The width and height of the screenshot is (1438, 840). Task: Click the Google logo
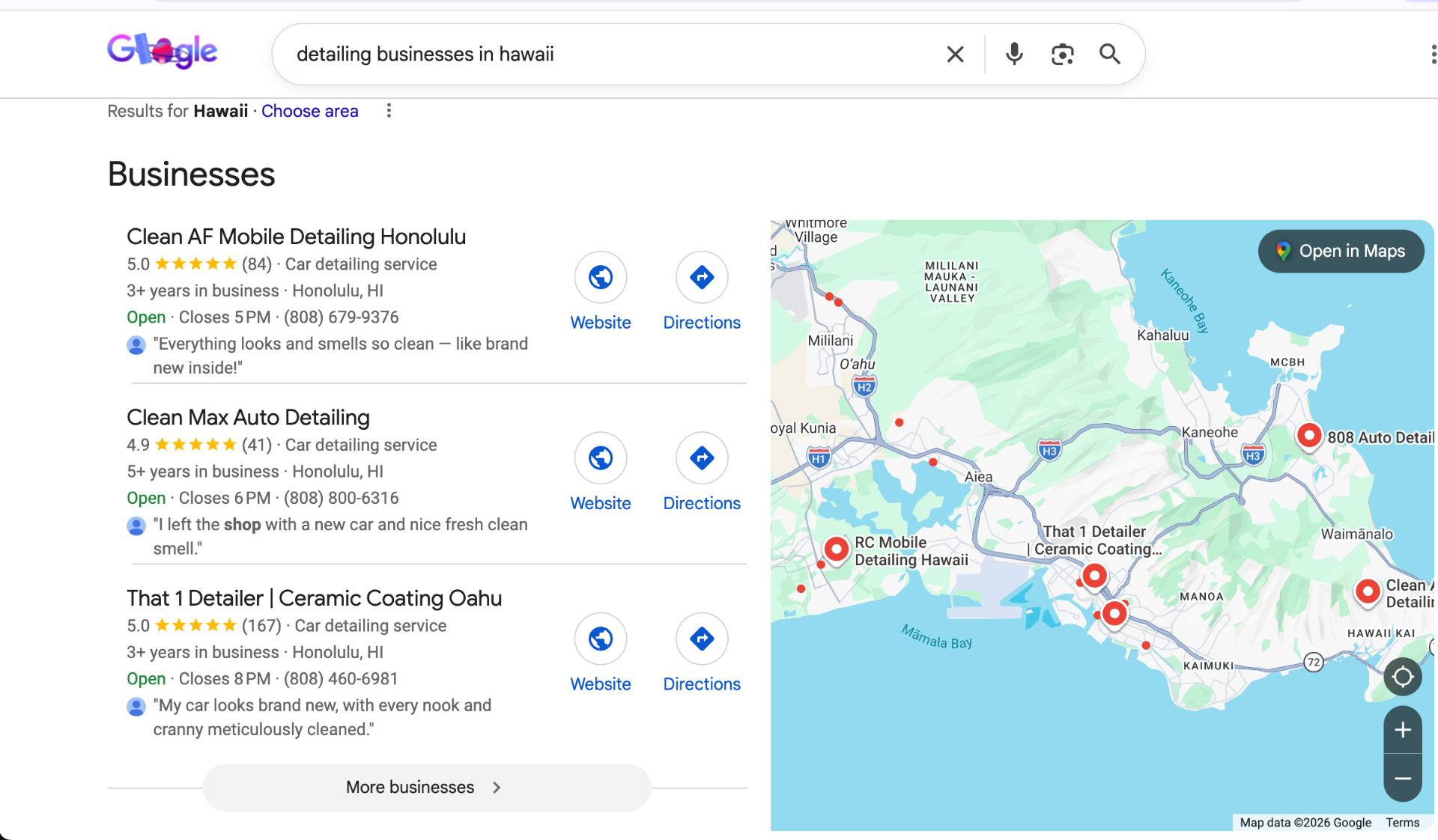(162, 51)
